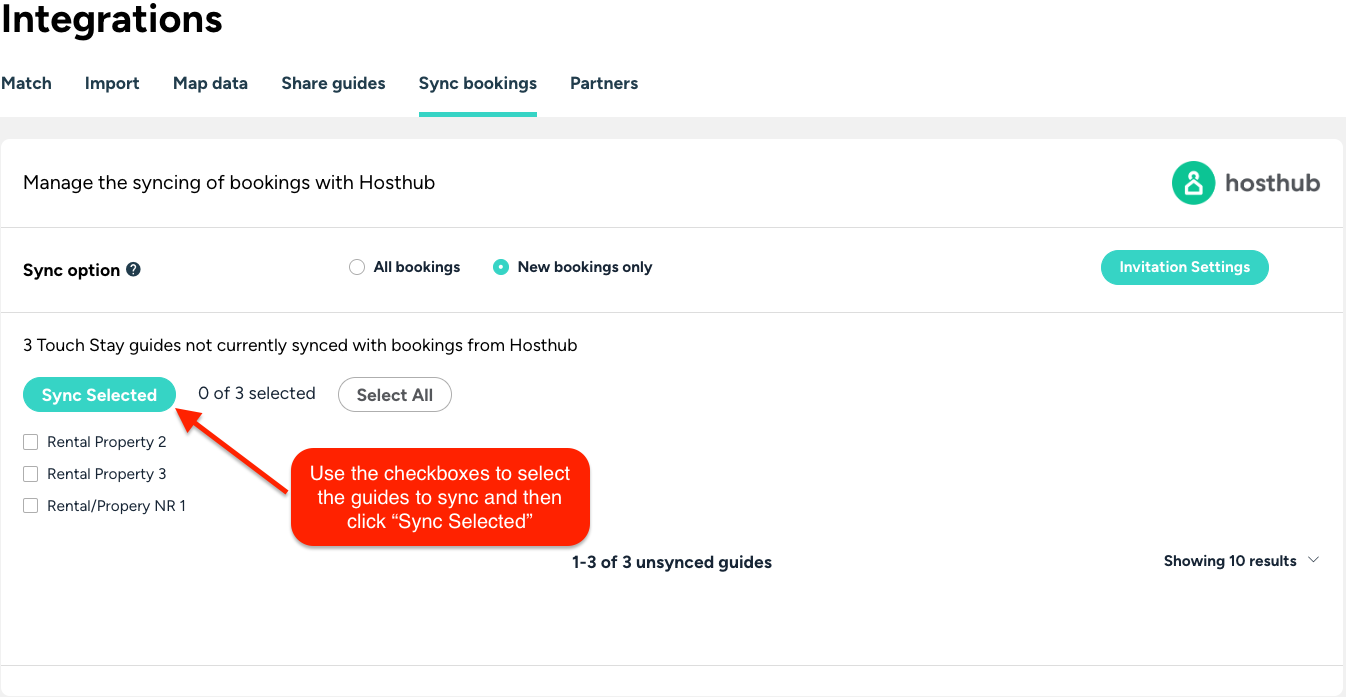Check the Rental Property 2 checkbox
The width and height of the screenshot is (1346, 697).
31,442
